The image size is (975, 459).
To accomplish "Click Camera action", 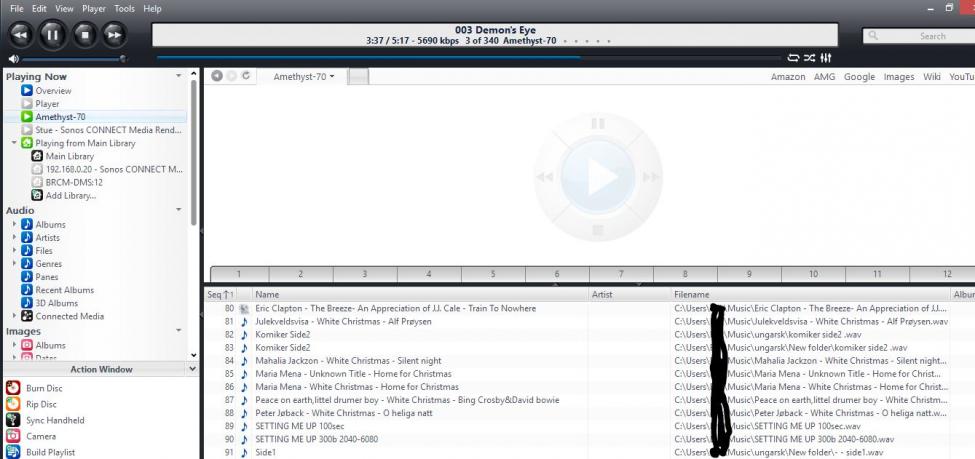I will click(x=40, y=437).
